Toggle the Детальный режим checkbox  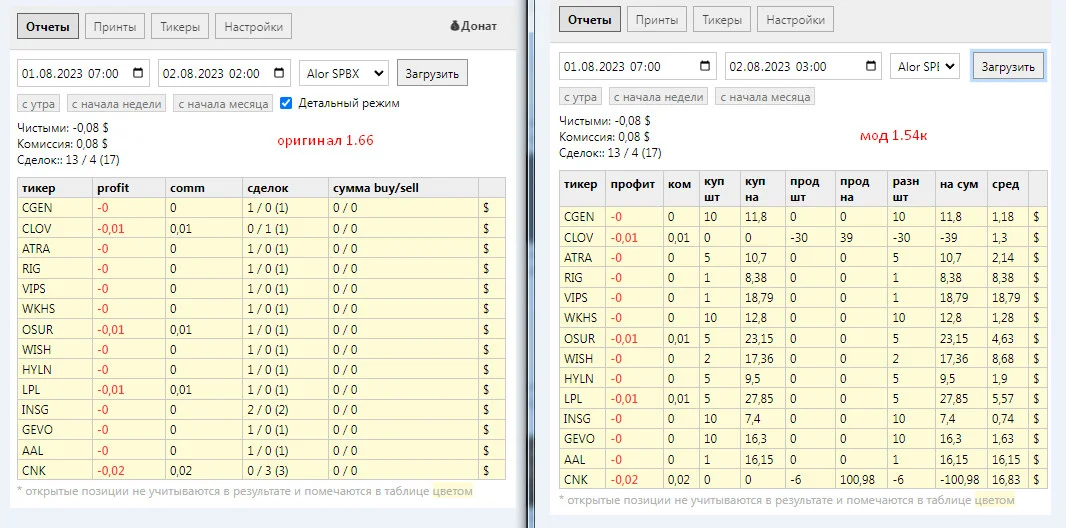click(x=286, y=103)
